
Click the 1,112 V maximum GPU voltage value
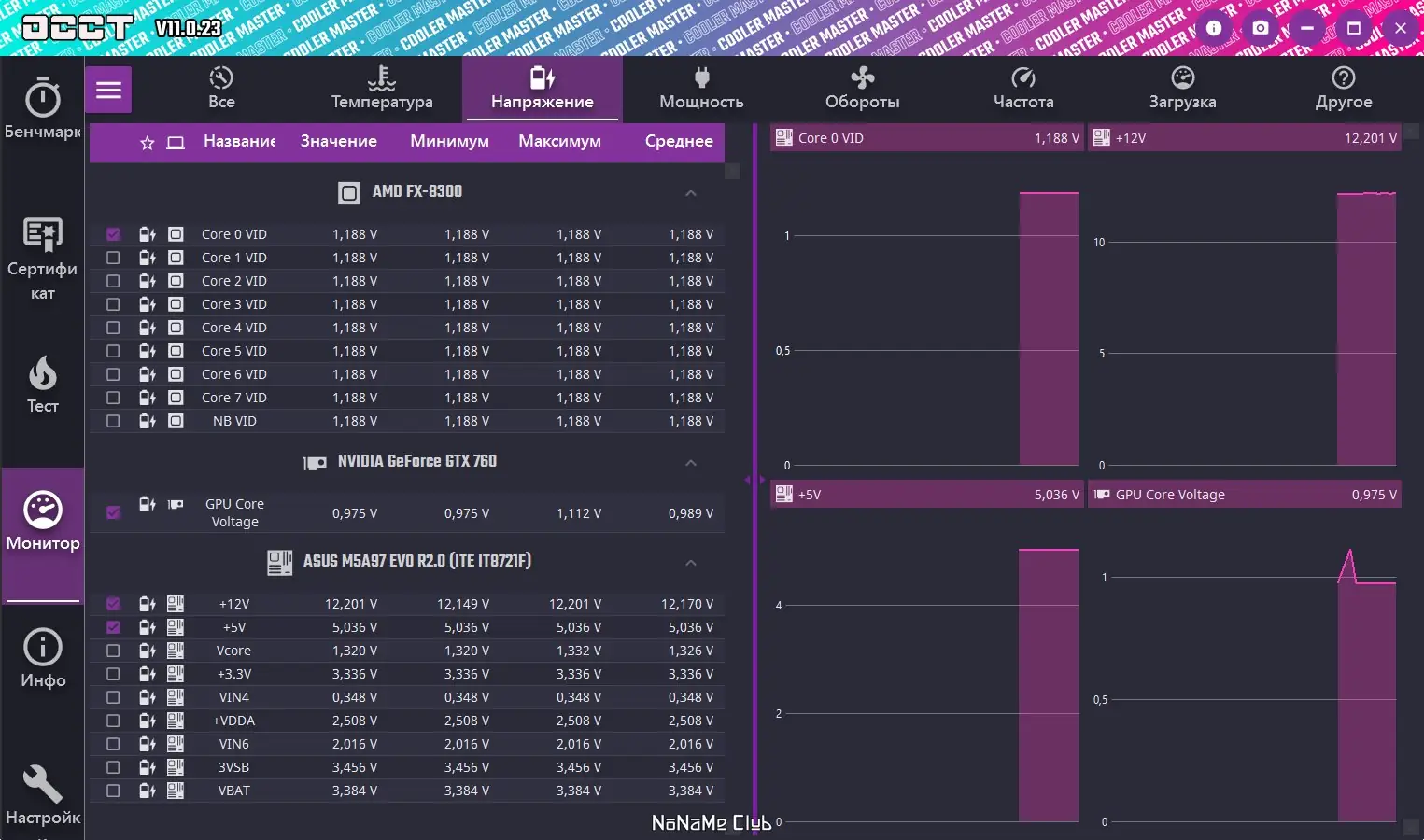click(579, 513)
